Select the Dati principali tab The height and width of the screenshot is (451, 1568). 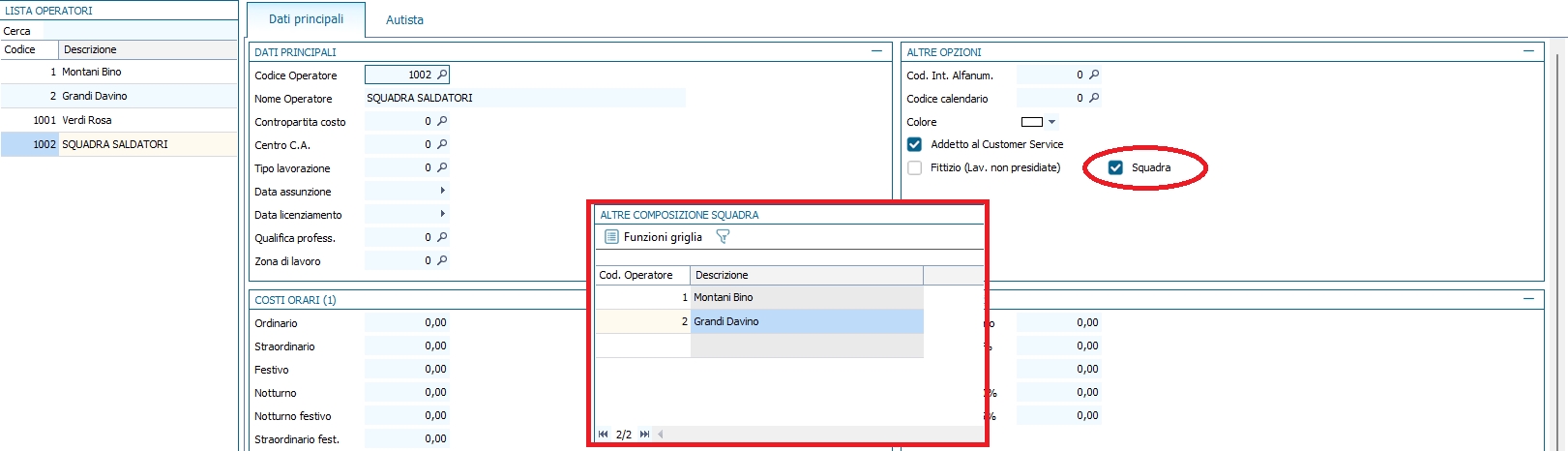click(x=306, y=19)
